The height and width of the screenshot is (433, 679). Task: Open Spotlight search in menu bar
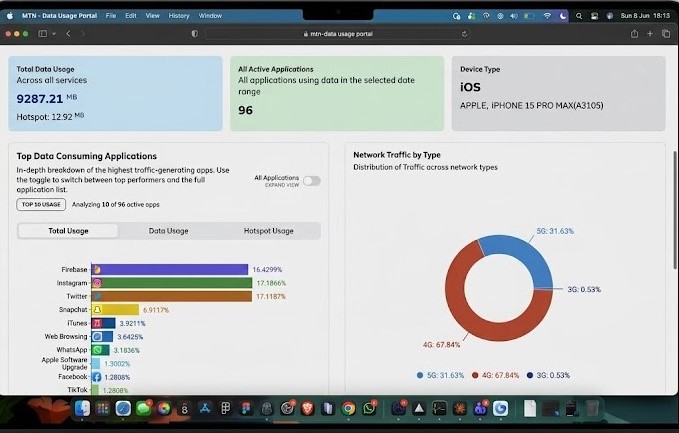click(579, 16)
